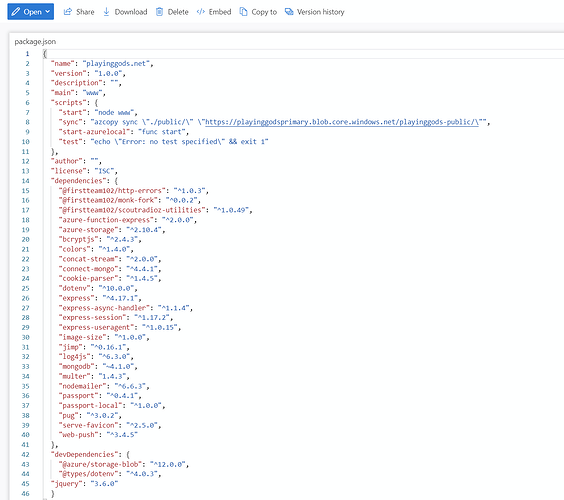Click "@firstteam102/monk-fork" dependency name

click(x=108, y=200)
